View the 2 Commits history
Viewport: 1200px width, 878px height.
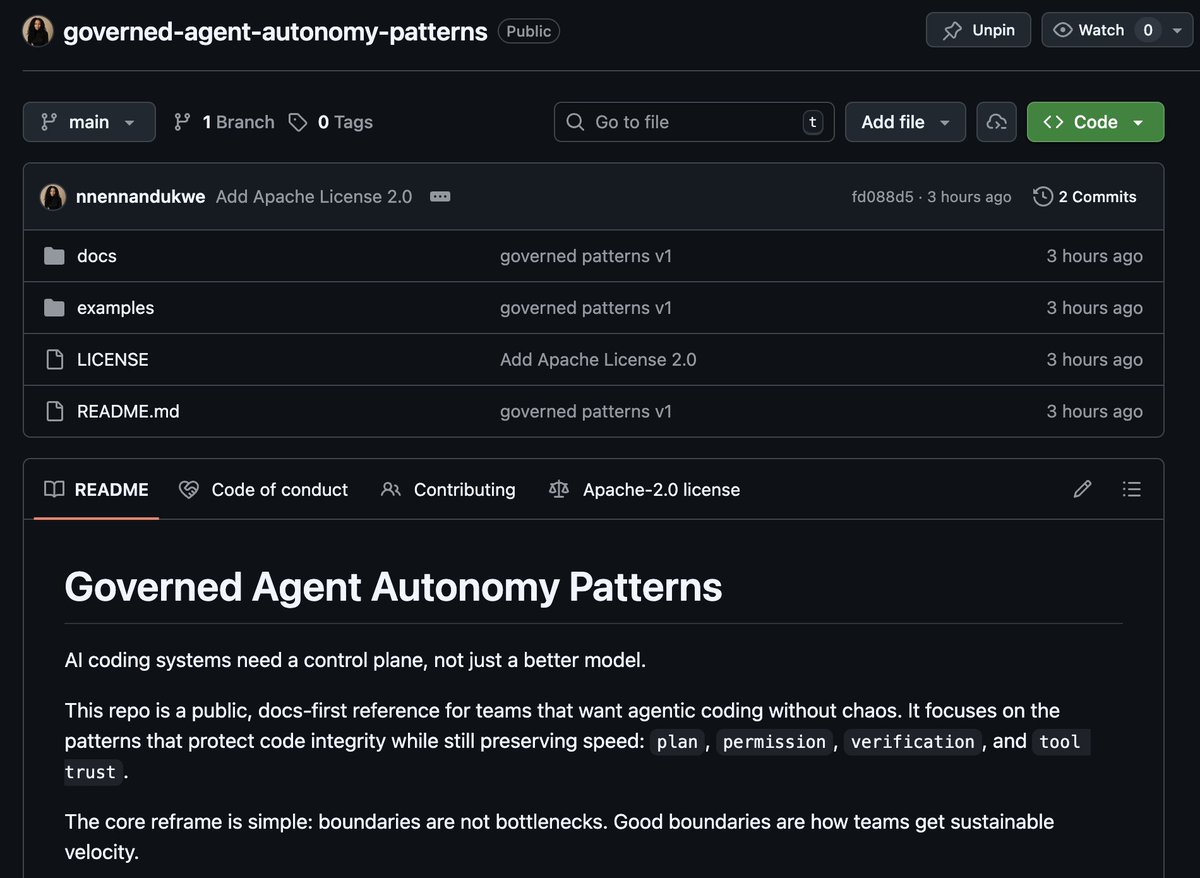tap(1084, 197)
